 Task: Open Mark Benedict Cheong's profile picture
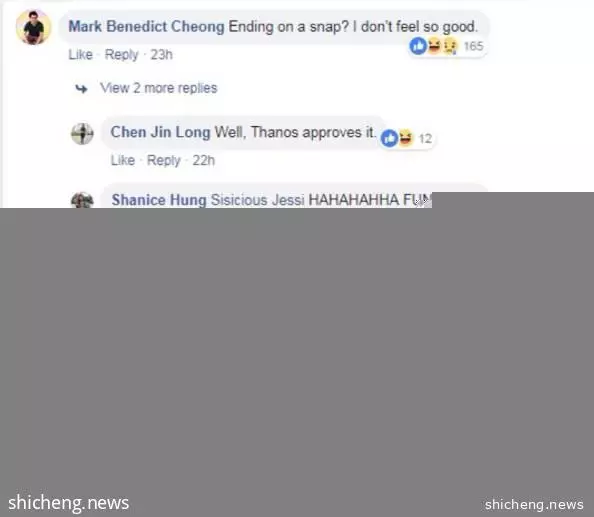pos(33,27)
